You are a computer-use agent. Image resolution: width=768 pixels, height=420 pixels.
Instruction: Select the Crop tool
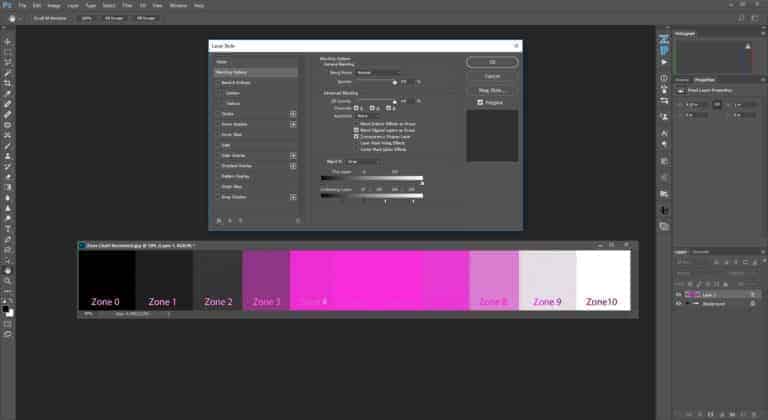coord(8,83)
